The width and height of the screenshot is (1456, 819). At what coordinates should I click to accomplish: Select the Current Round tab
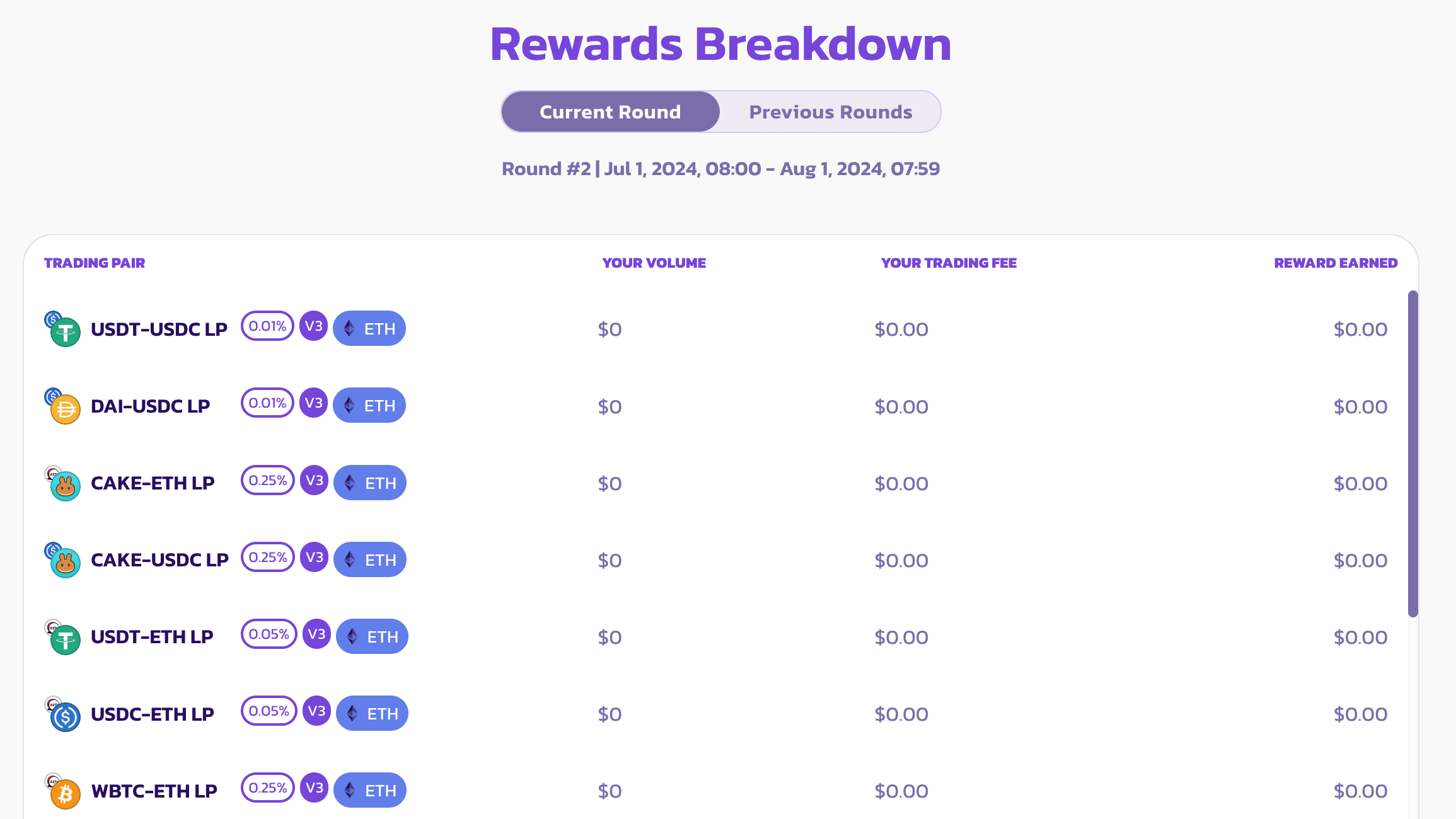610,112
